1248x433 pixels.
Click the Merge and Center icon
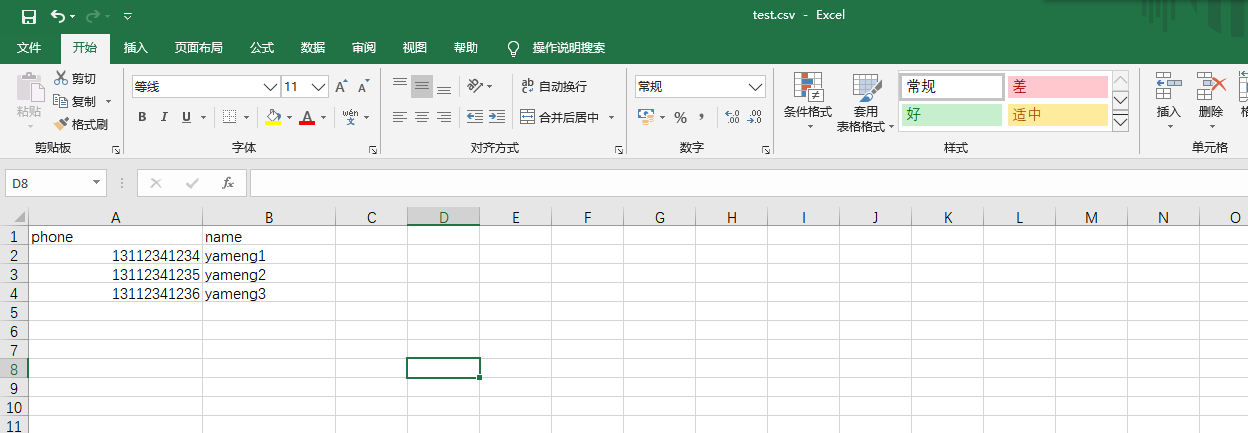528,117
